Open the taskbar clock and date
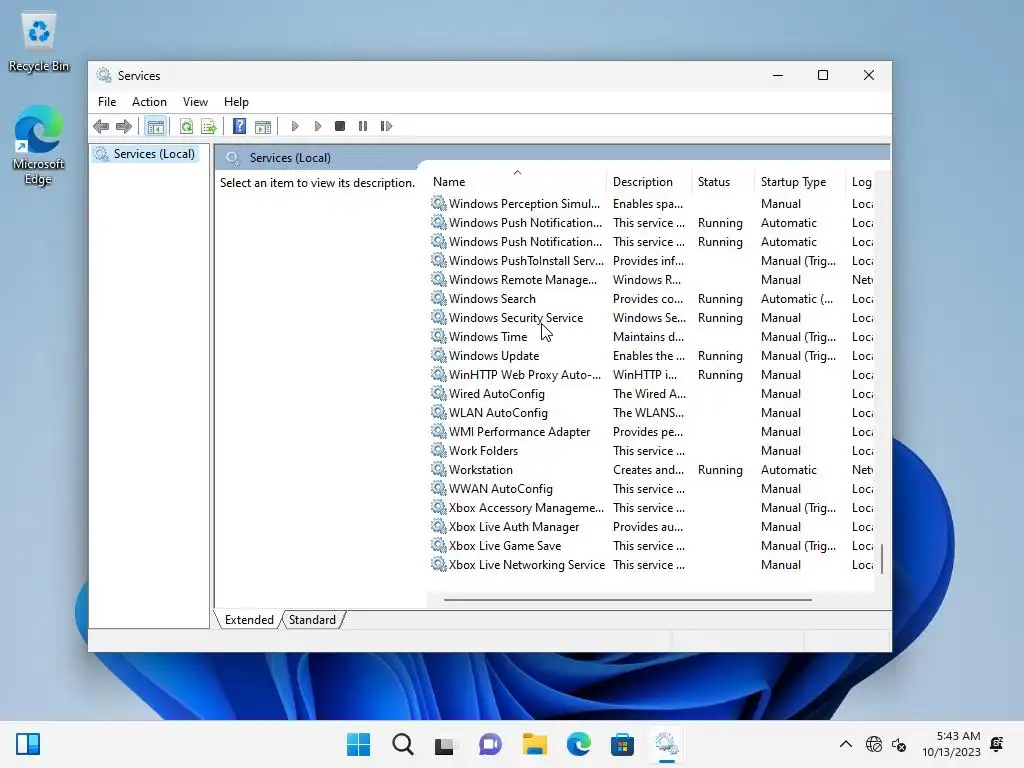The width and height of the screenshot is (1024, 768). [x=951, y=744]
